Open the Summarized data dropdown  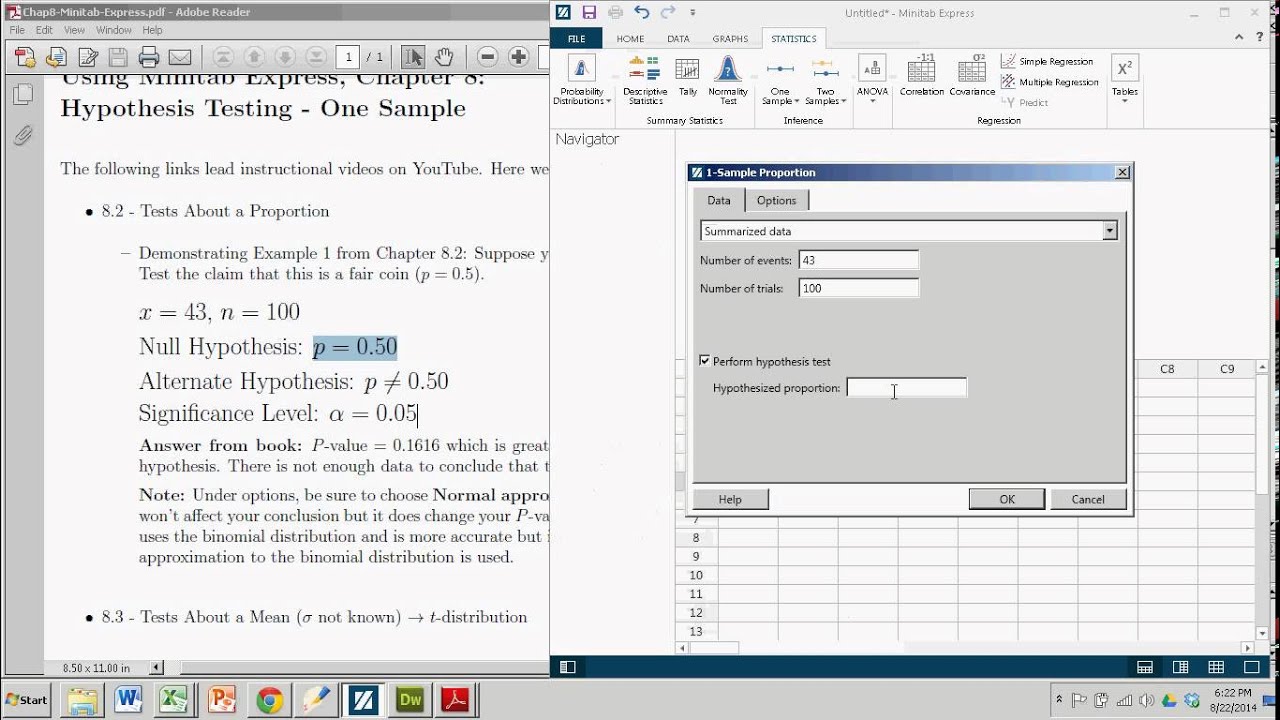pyautogui.click(x=1109, y=231)
